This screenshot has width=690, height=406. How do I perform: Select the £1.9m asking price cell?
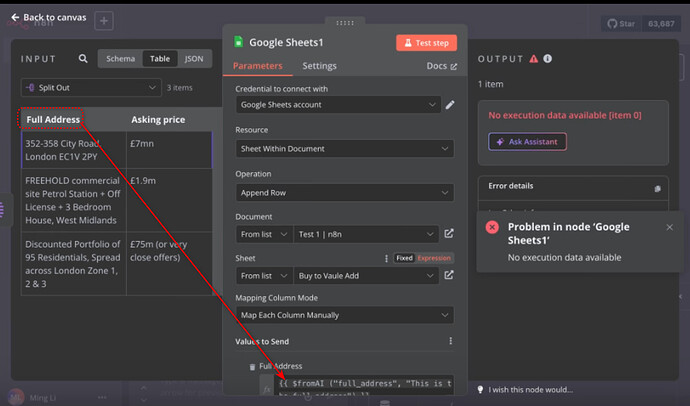tap(169, 201)
